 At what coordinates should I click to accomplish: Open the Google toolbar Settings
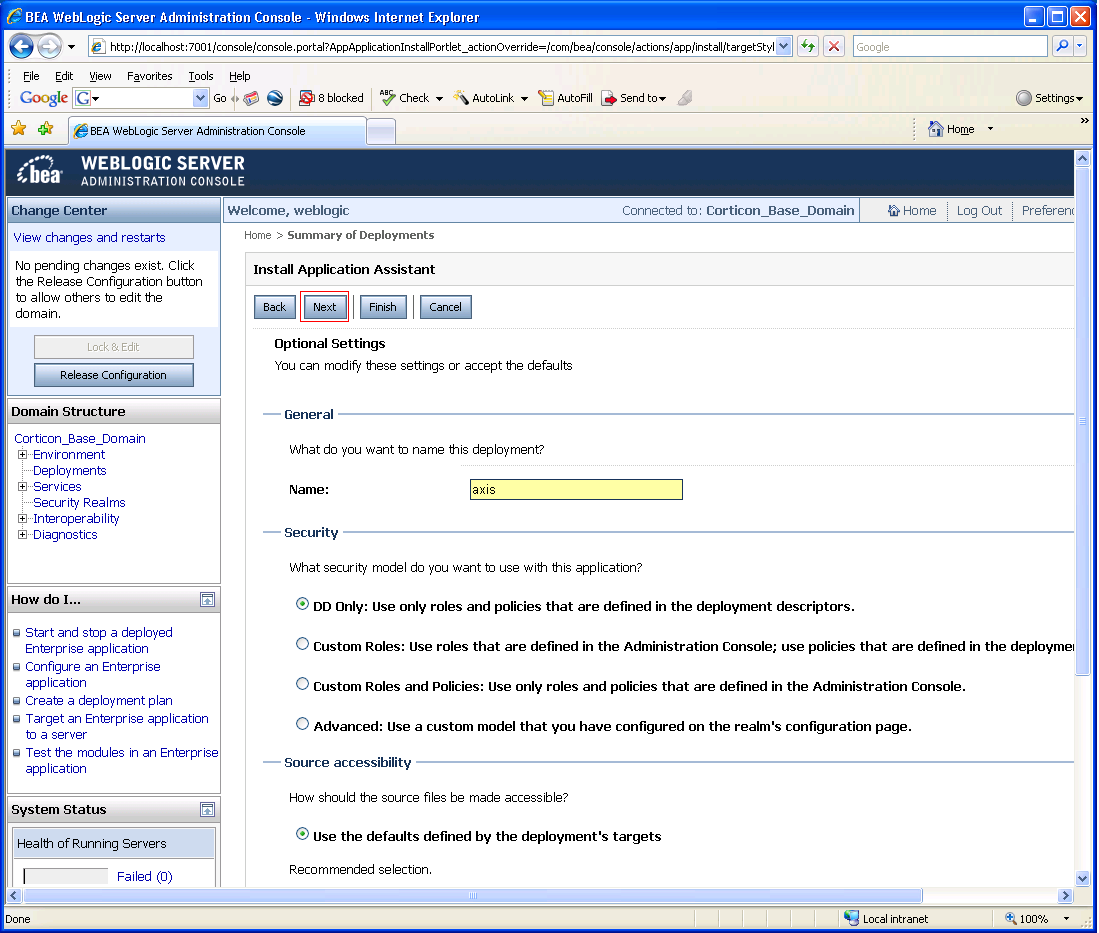tap(1049, 98)
